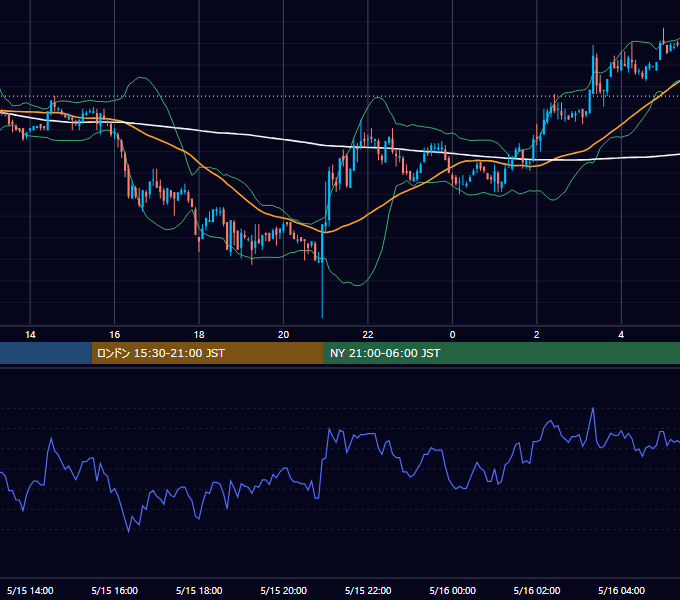Click the blue session bar before ロンドン
This screenshot has height=600, width=680.
pyautogui.click(x=46, y=353)
